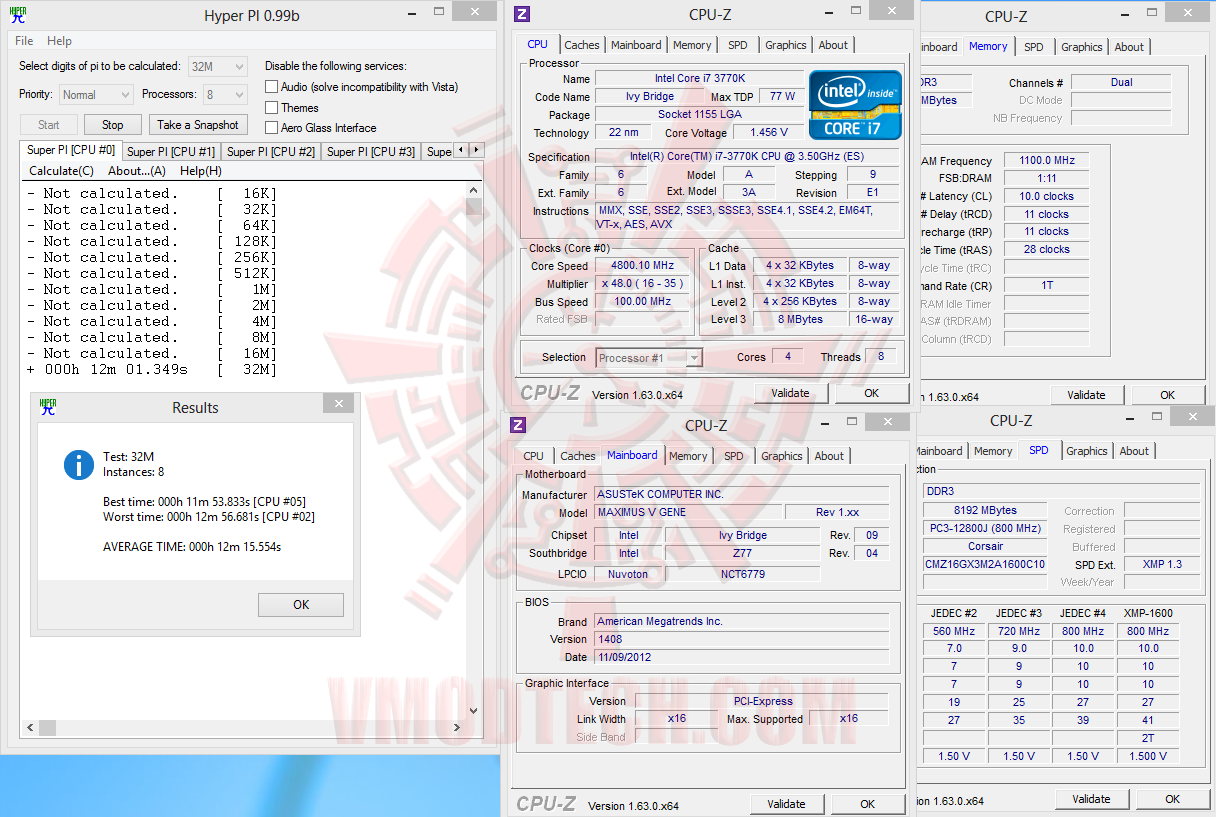The image size is (1216, 817).
Task: Click the BIOS Date 11/09/2012 field
Action: tap(741, 658)
